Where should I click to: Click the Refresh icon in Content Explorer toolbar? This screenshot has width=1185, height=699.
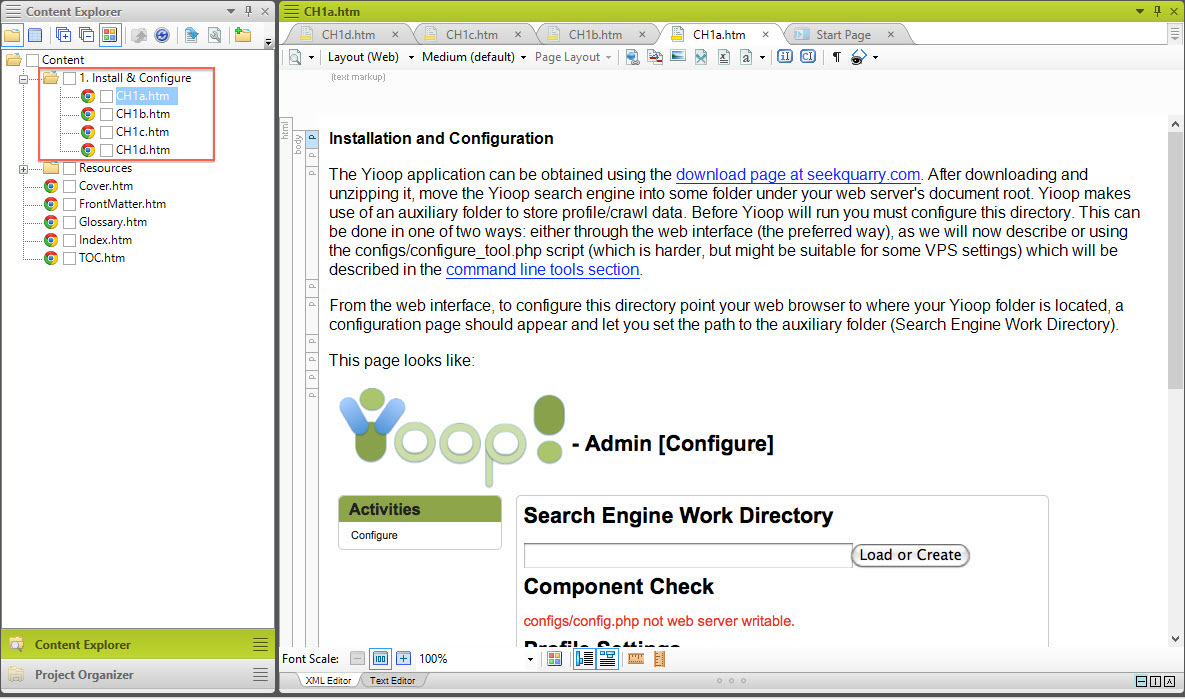161,35
